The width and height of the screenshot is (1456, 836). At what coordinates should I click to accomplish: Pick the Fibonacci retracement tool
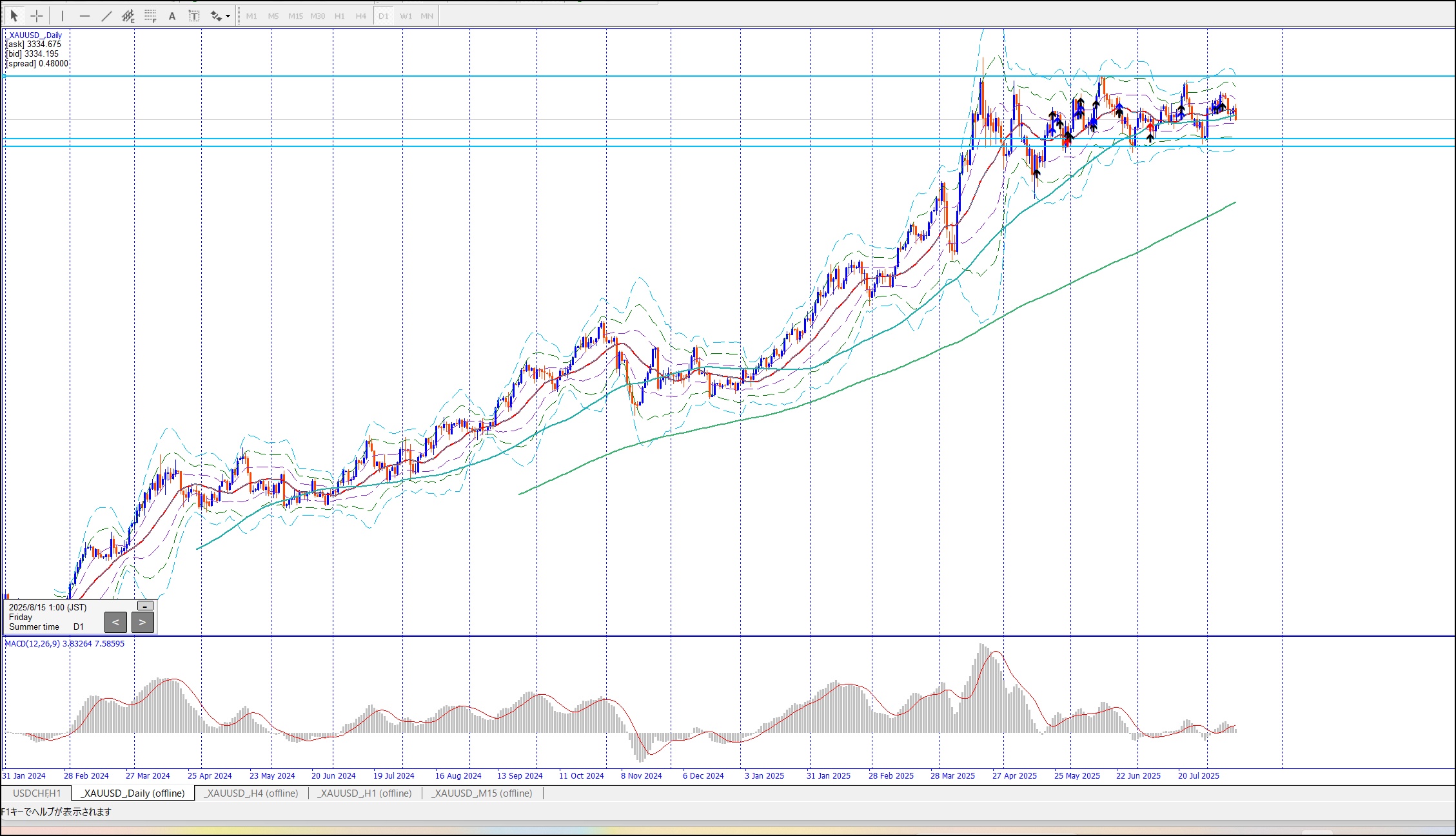click(150, 15)
